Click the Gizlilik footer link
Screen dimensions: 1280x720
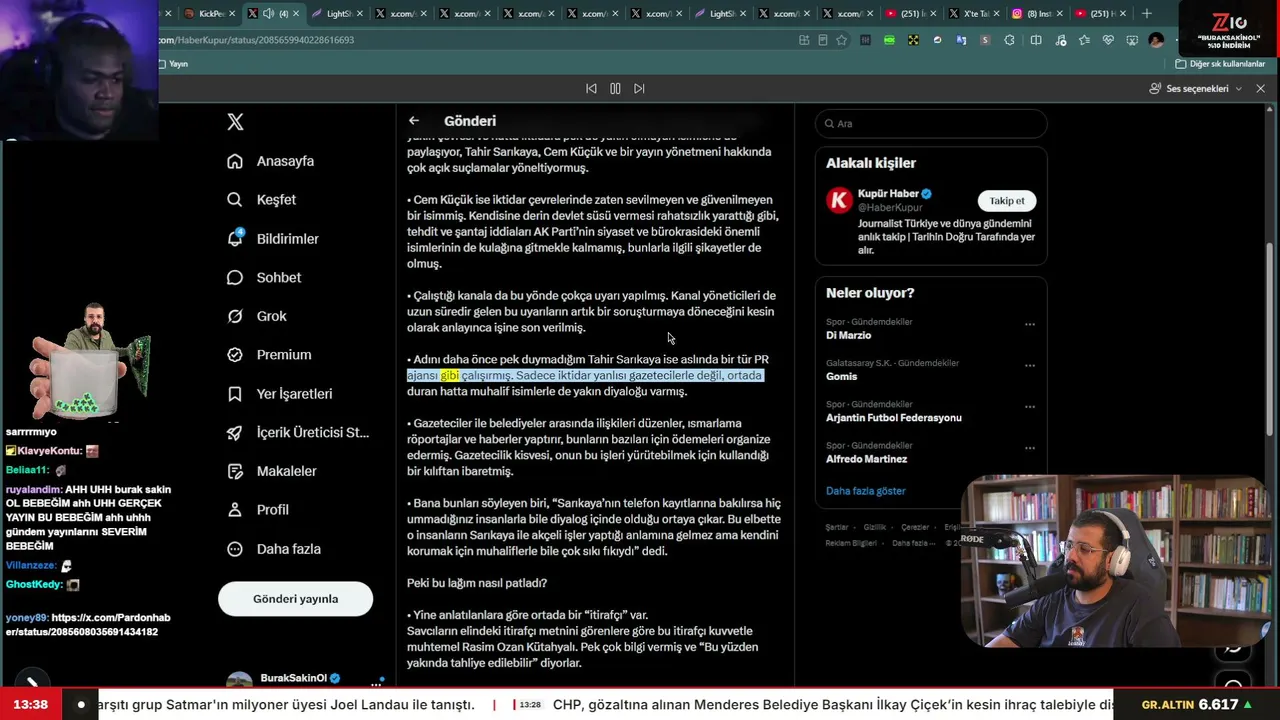pyautogui.click(x=874, y=527)
